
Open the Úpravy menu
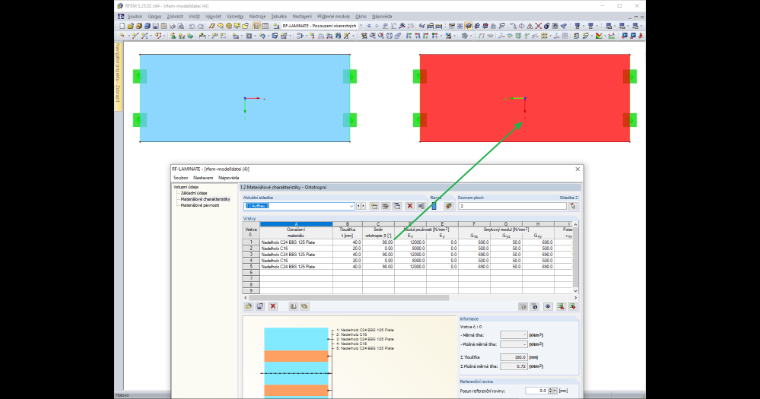tap(155, 16)
